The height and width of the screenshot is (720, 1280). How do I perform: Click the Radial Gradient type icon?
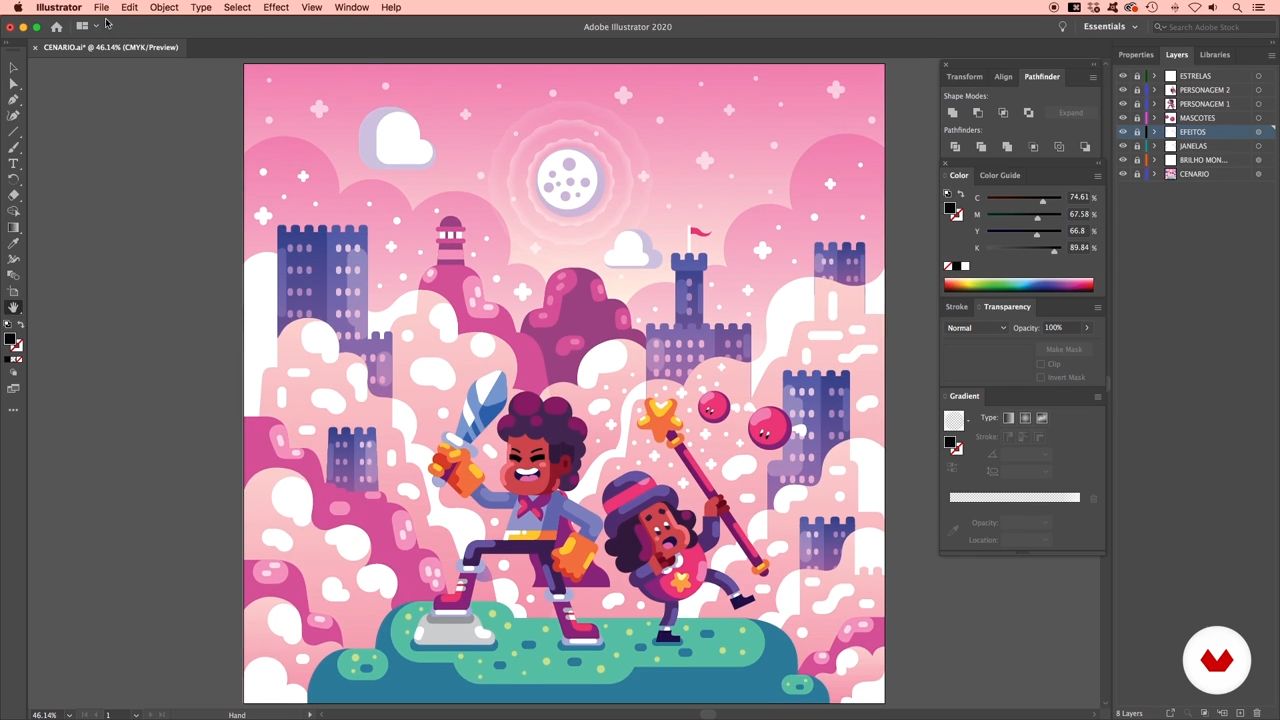1025,418
